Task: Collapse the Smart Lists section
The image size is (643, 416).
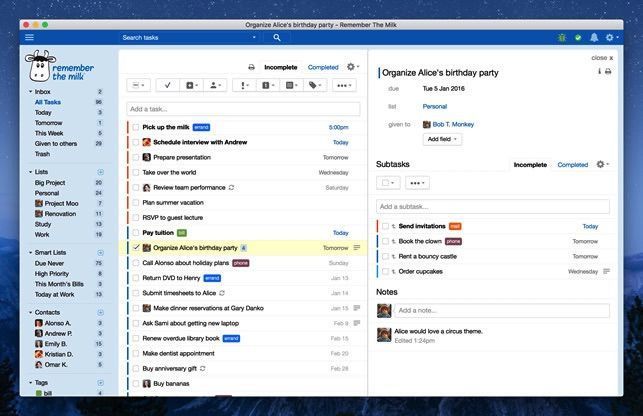Action: [30, 252]
